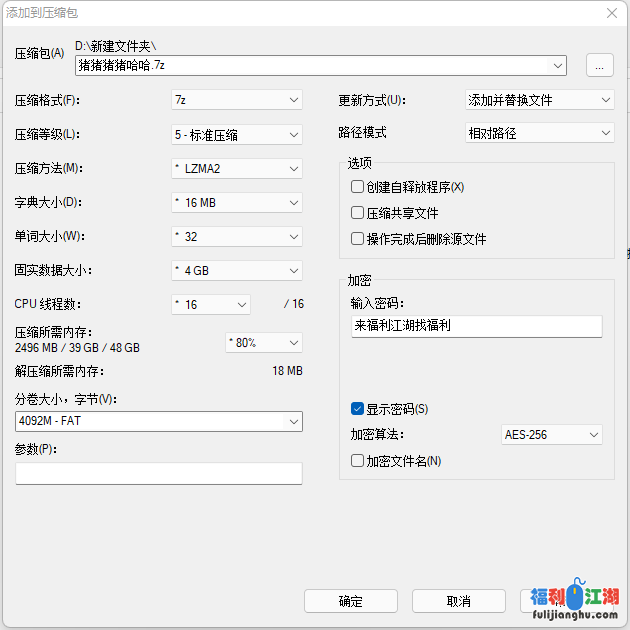Open the CPU 线程数 dropdown
Screen dimensions: 630x630
coord(211,304)
